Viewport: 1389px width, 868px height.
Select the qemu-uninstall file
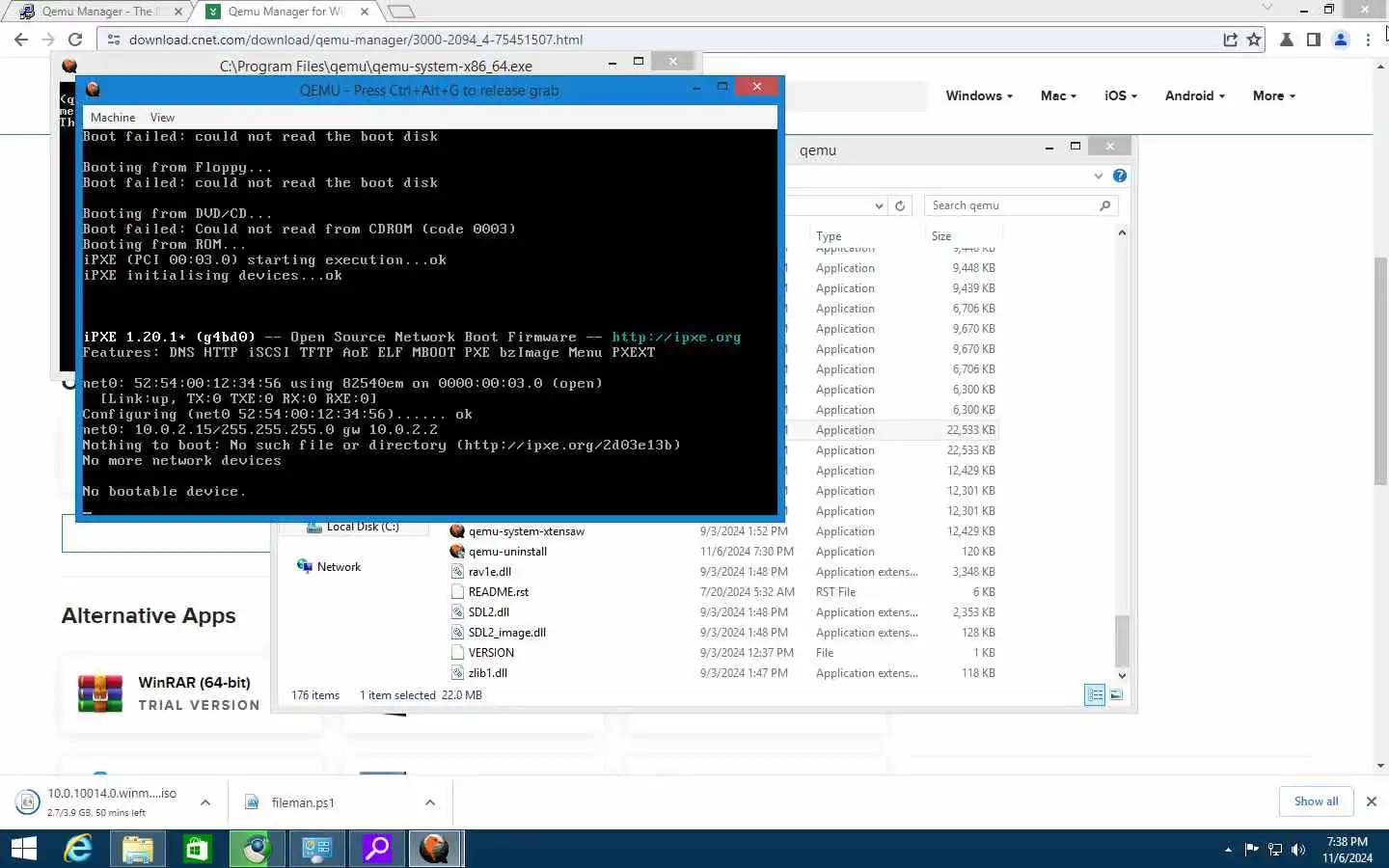tap(507, 552)
